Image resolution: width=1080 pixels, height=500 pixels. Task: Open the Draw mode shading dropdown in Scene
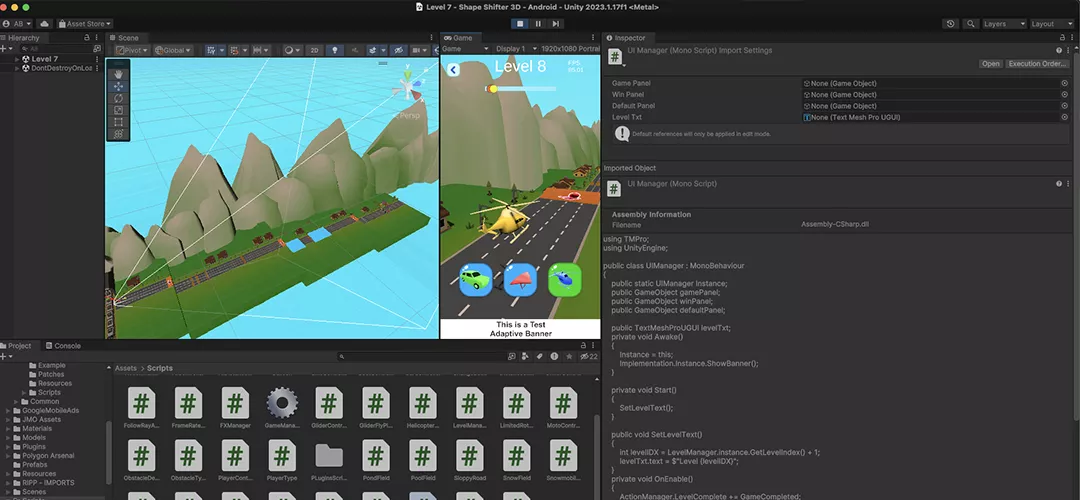coord(293,50)
